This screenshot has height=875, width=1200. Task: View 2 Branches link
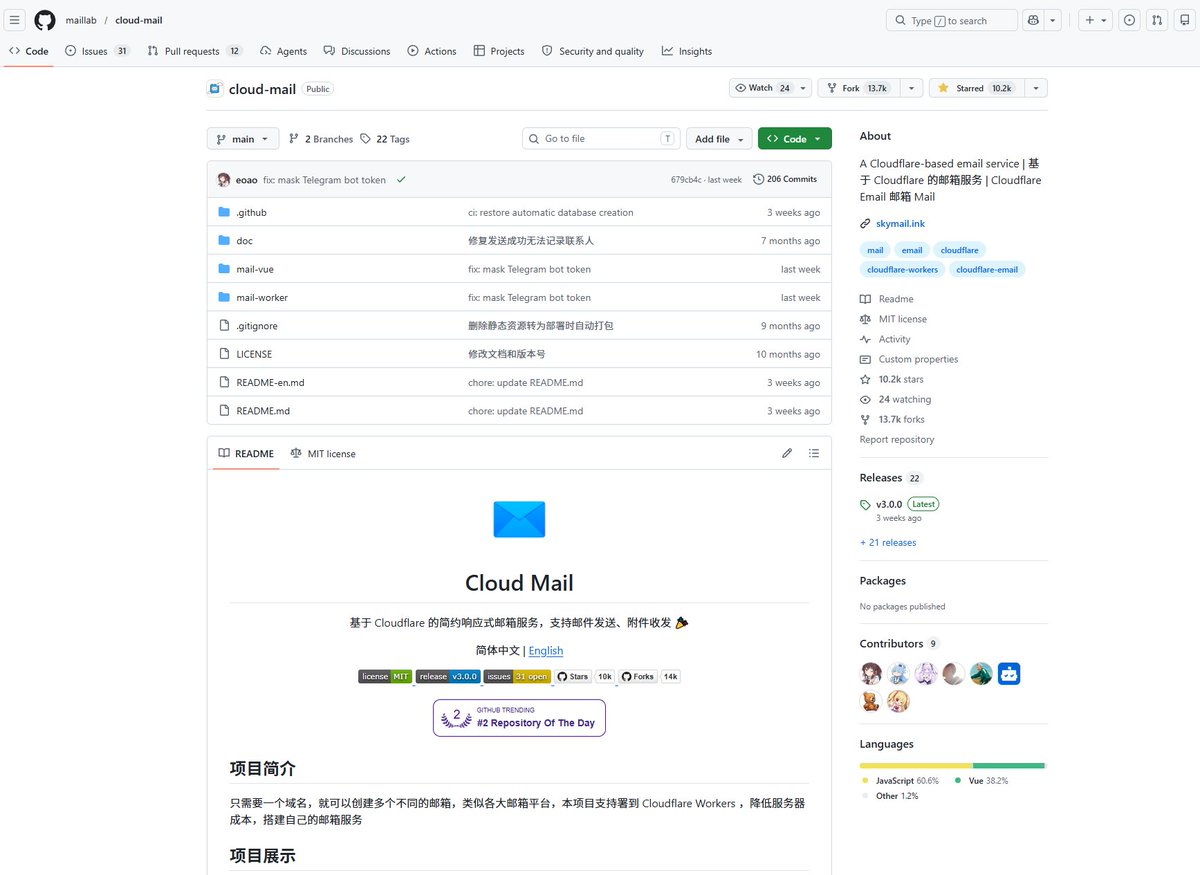pos(321,139)
